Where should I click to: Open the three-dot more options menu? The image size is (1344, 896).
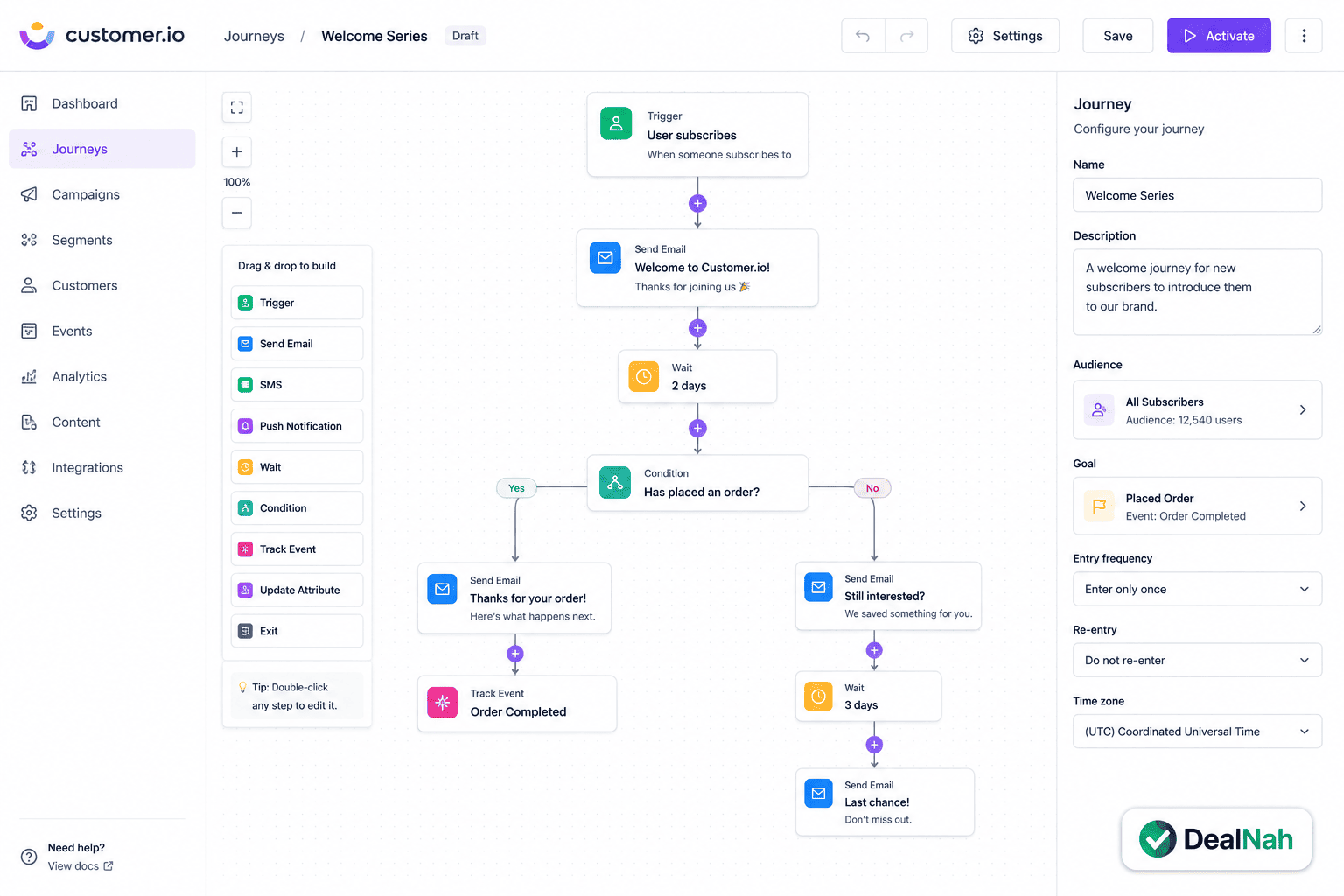click(1304, 36)
